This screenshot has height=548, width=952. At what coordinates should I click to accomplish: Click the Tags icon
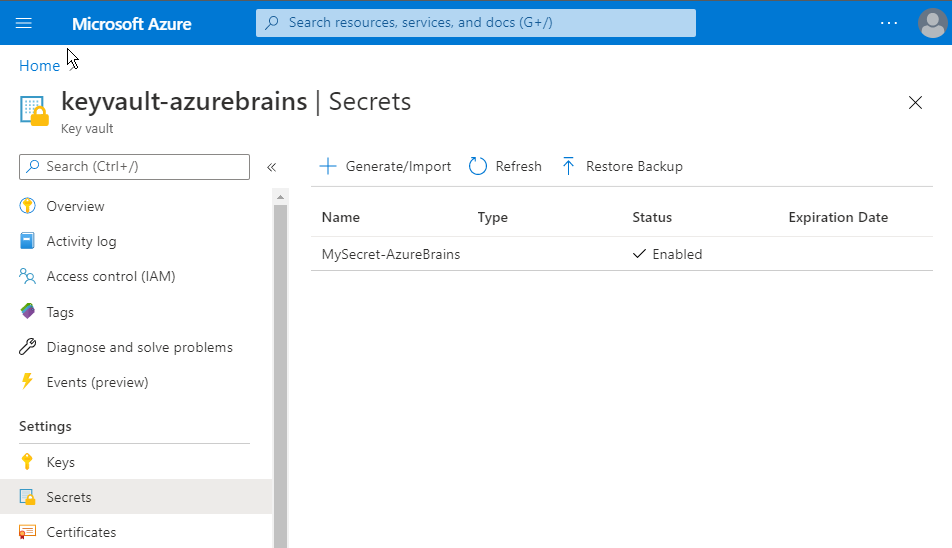coord(27,311)
